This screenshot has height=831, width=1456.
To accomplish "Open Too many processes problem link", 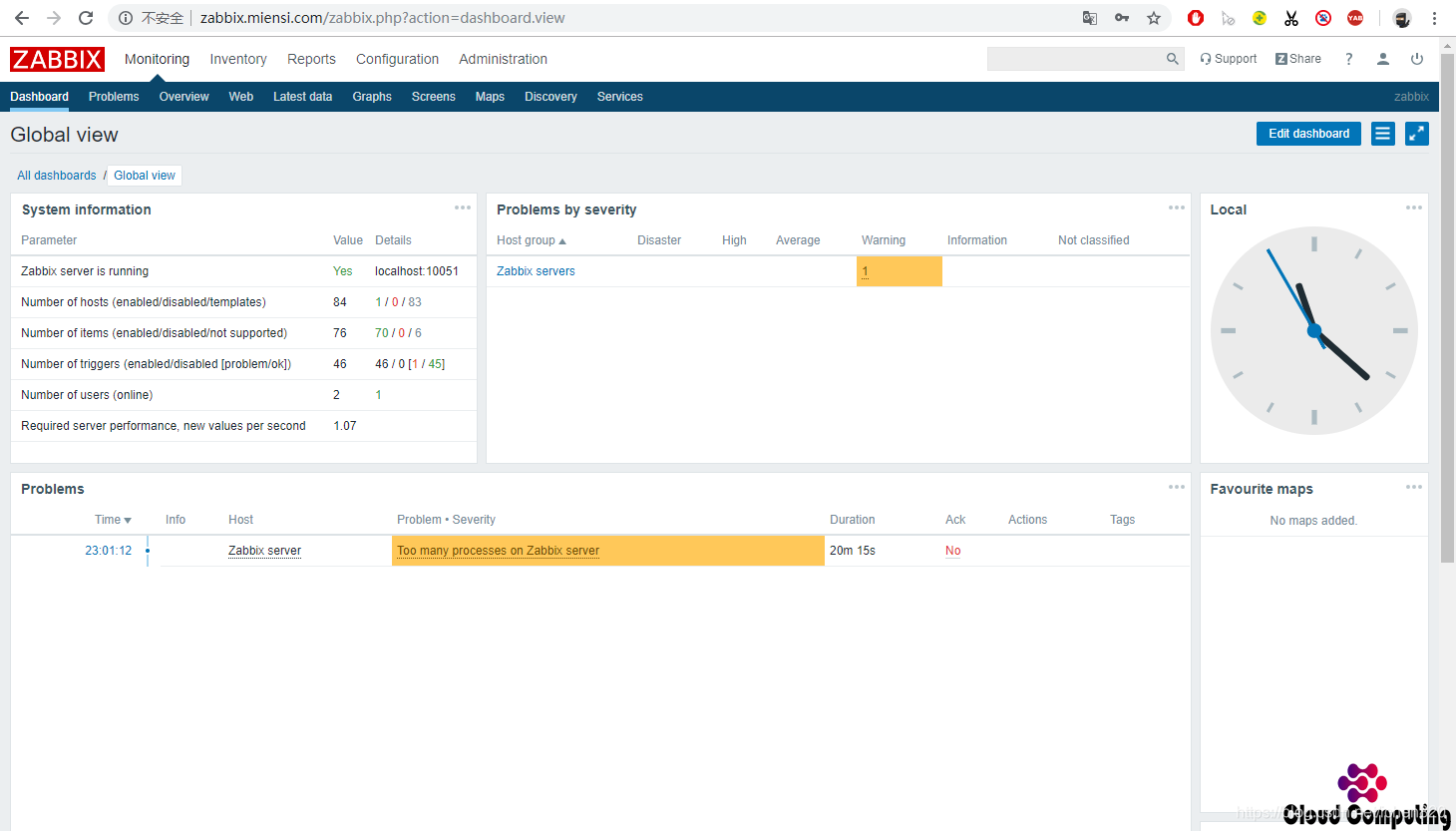I will coord(498,551).
